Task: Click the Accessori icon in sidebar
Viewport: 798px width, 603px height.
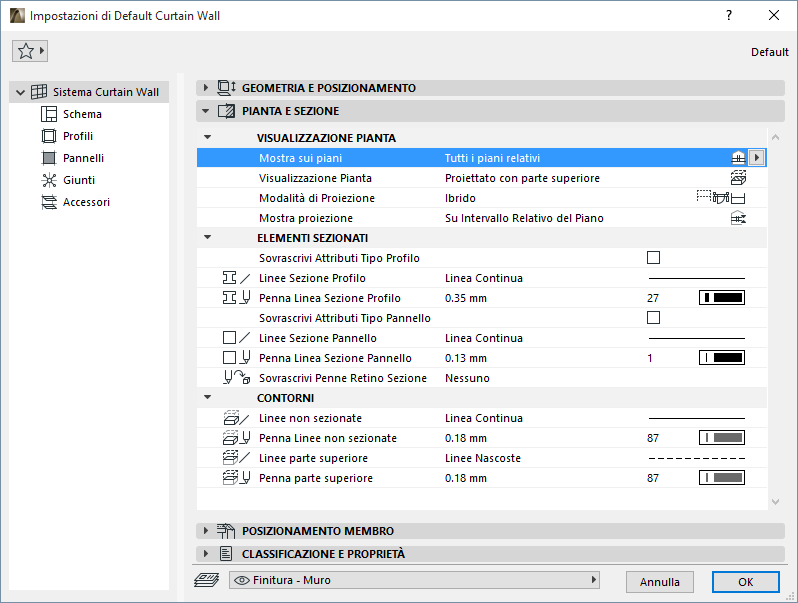Action: 48,202
